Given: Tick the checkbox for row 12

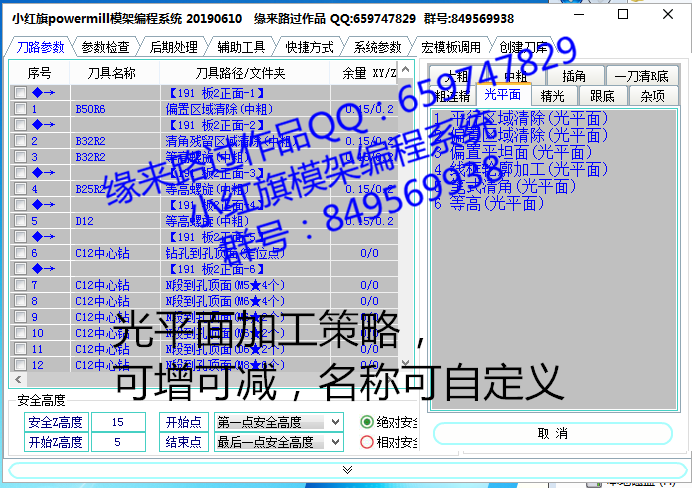Looking at the screenshot, I should click(x=20, y=365).
